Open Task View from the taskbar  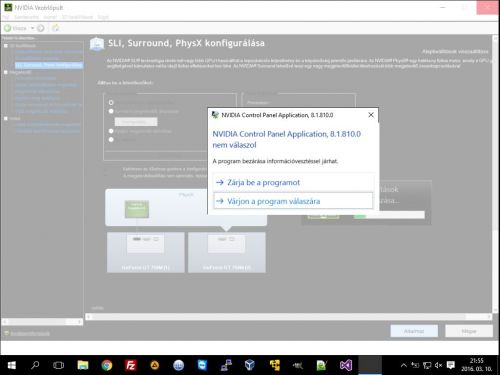tap(59, 366)
